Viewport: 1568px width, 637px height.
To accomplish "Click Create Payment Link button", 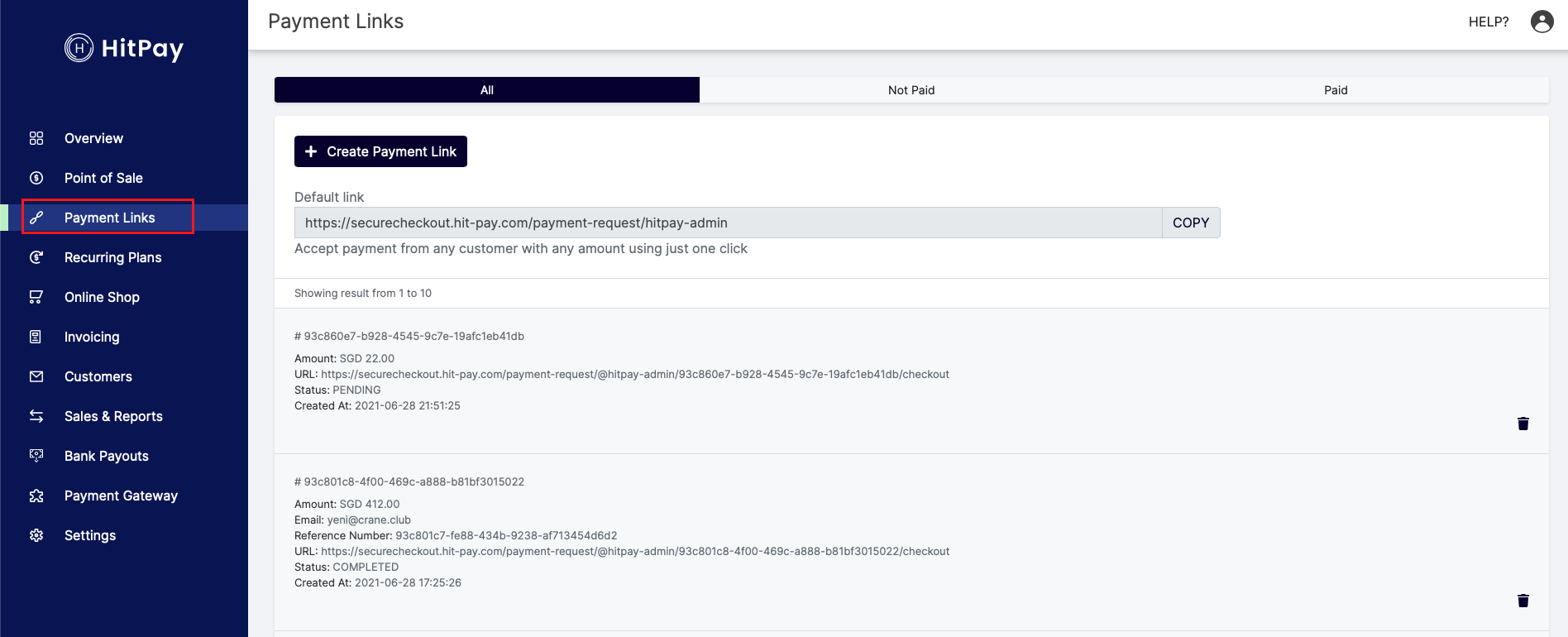I will point(380,151).
